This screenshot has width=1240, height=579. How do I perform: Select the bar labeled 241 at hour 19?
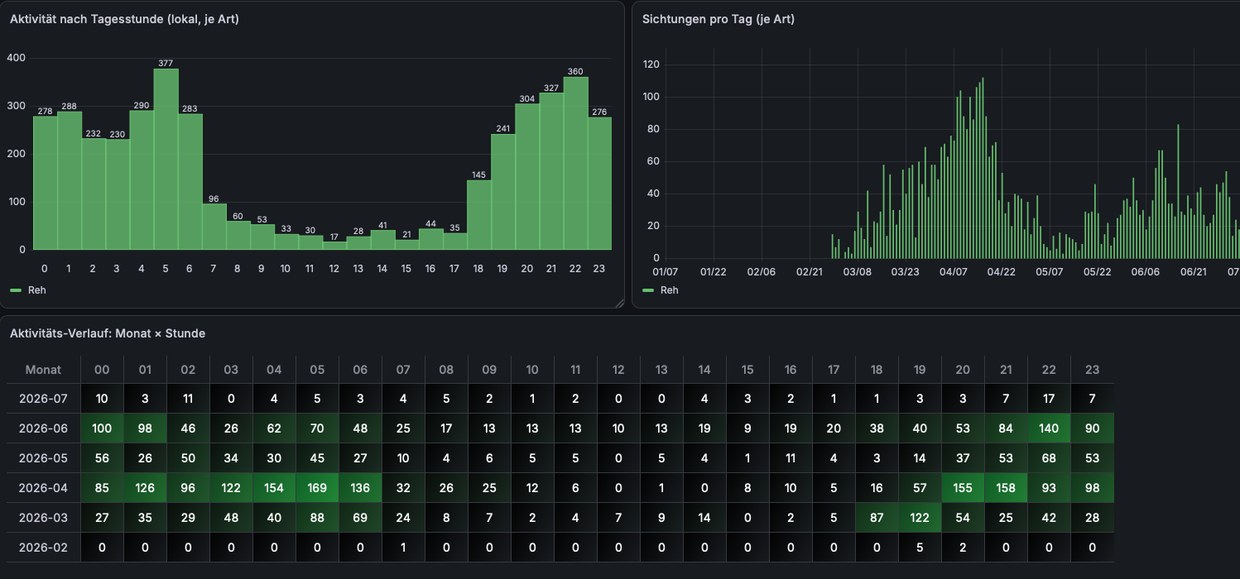coord(503,192)
